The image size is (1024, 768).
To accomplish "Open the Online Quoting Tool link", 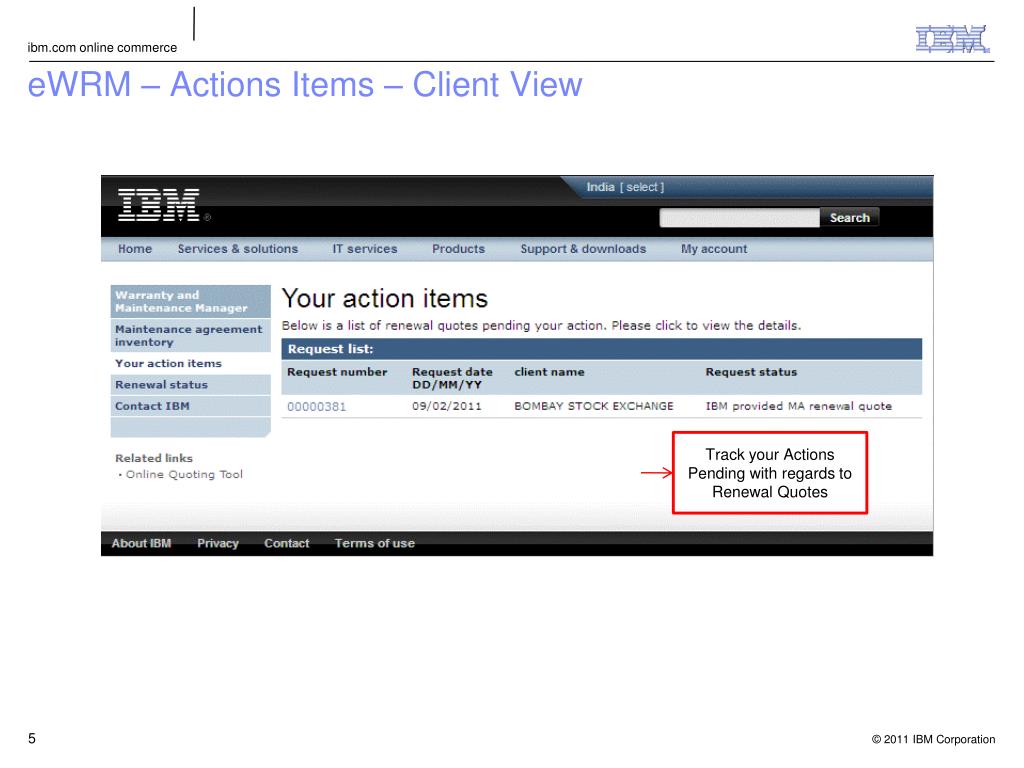I will tap(184, 474).
